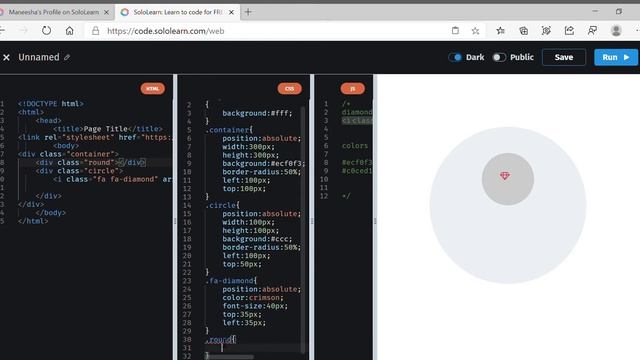The height and width of the screenshot is (360, 640).
Task: Click the .circle{ selector line in CSS
Action: (x=222, y=205)
